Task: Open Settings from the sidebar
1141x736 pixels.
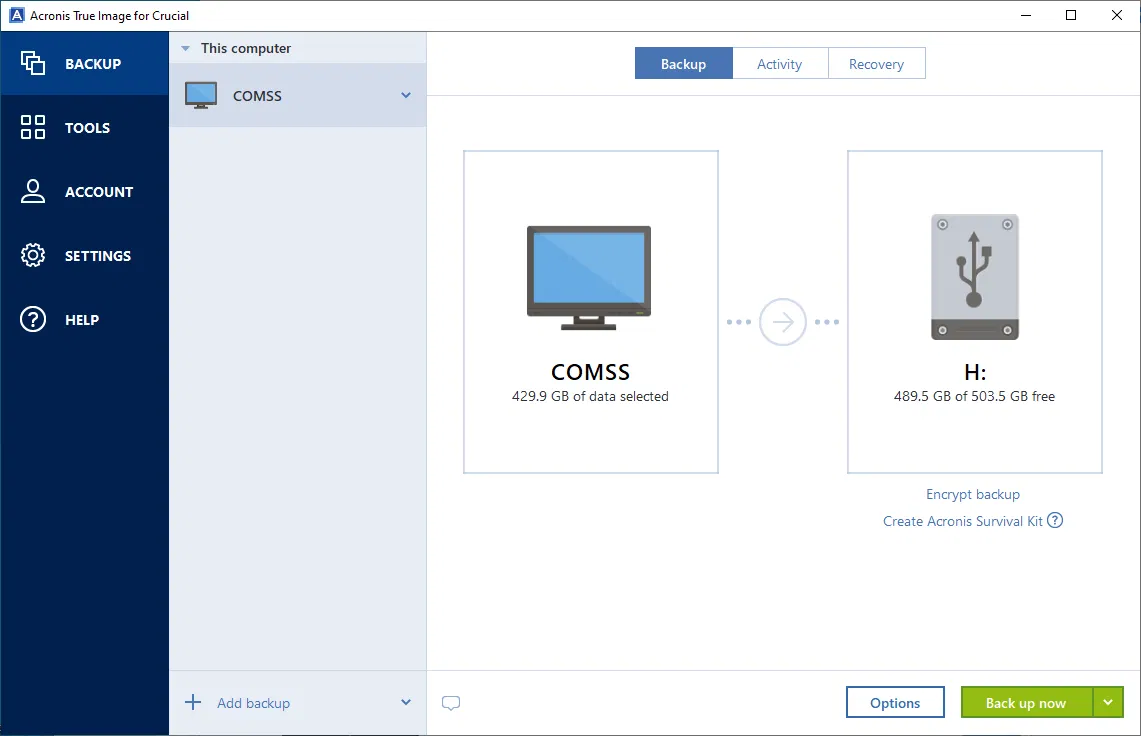Action: [33, 255]
